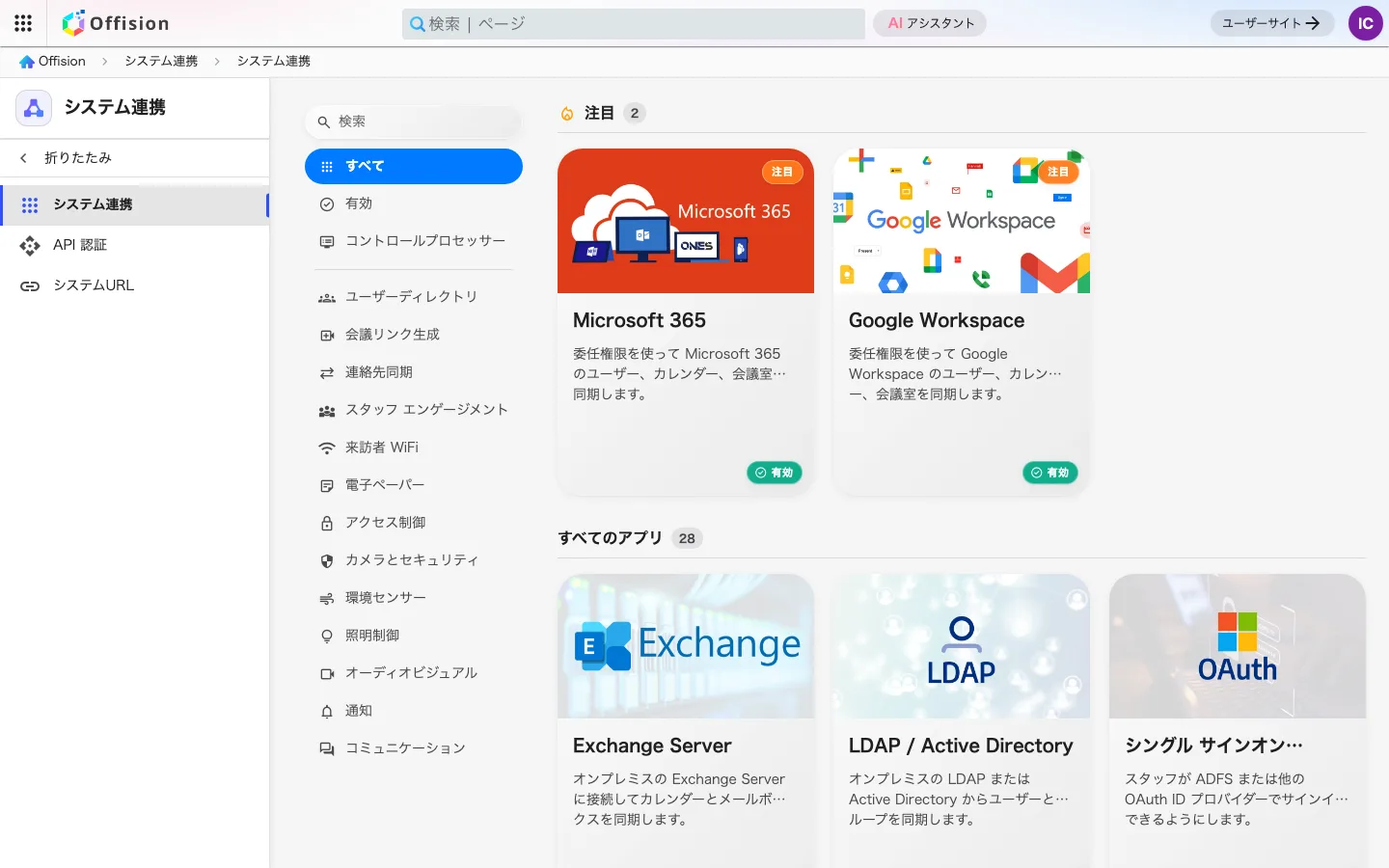Open the IC user avatar
The height and width of the screenshot is (868, 1389).
coord(1365,23)
